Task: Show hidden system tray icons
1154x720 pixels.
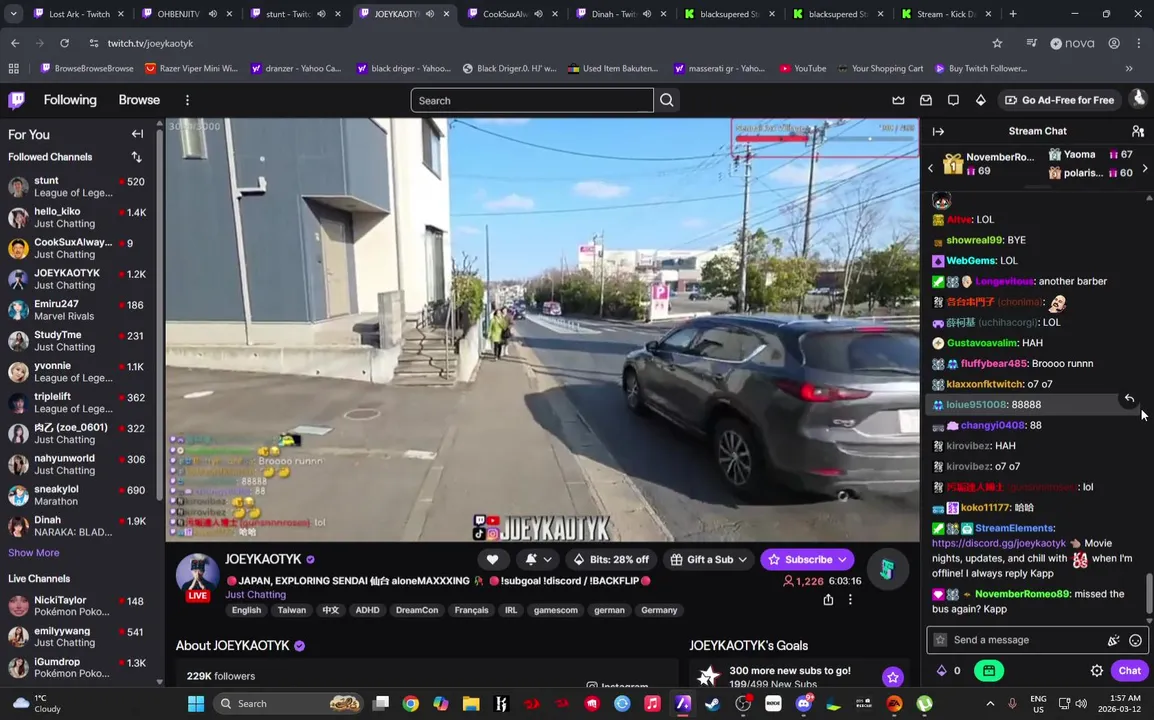Action: point(990,704)
